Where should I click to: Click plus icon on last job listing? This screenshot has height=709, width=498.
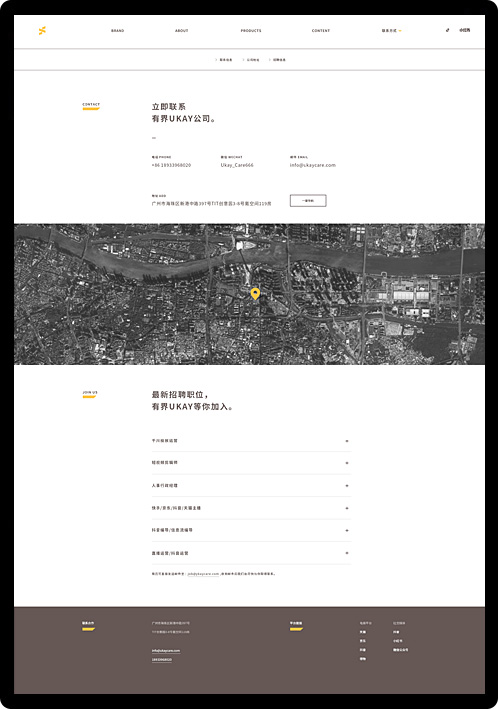pyautogui.click(x=347, y=553)
